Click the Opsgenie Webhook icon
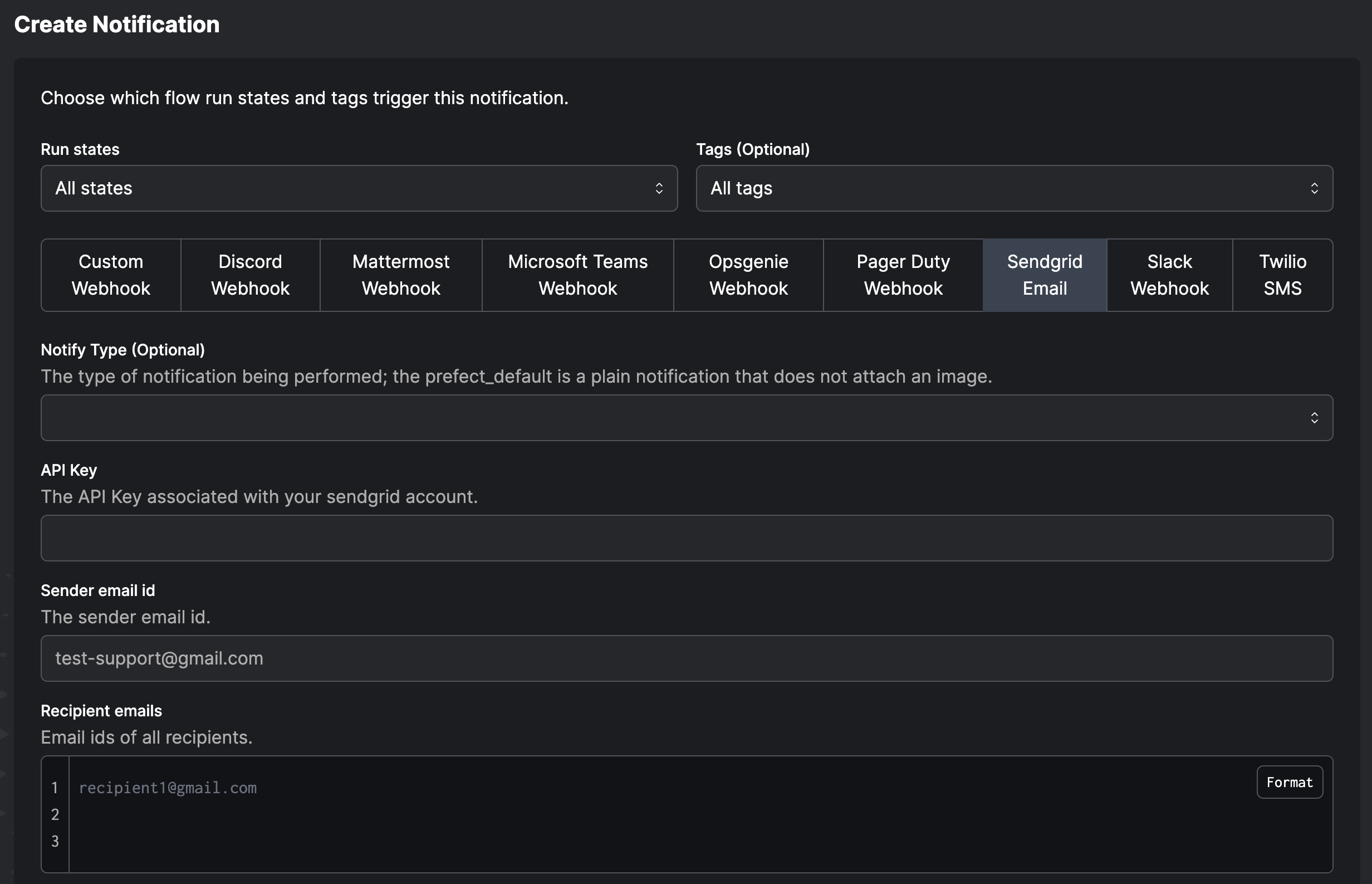 click(749, 274)
